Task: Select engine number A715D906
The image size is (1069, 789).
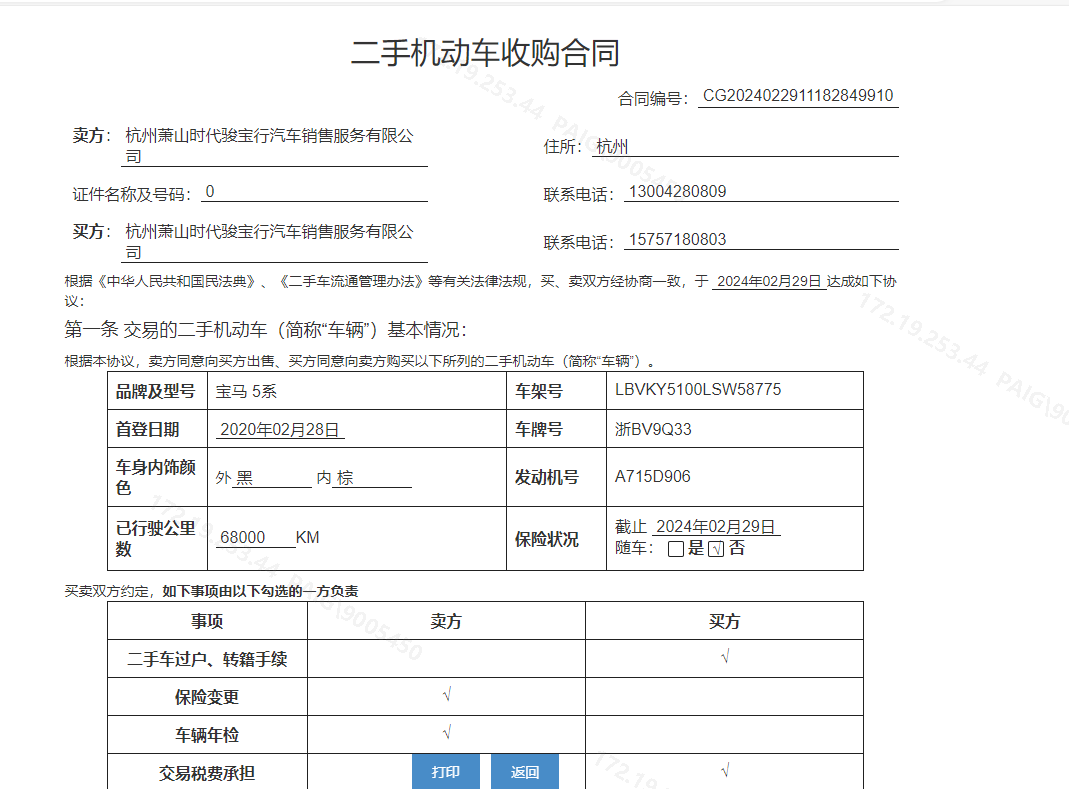Action: 652,476
